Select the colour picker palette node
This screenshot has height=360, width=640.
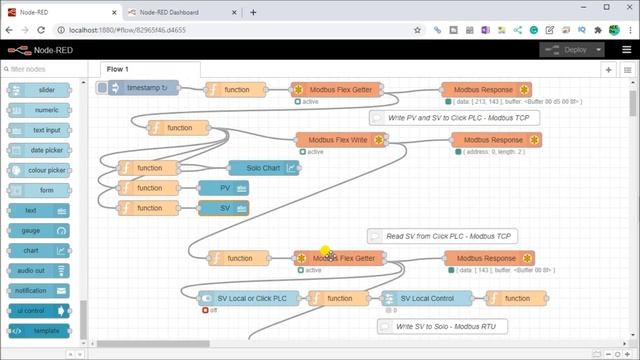pyautogui.click(x=39, y=170)
